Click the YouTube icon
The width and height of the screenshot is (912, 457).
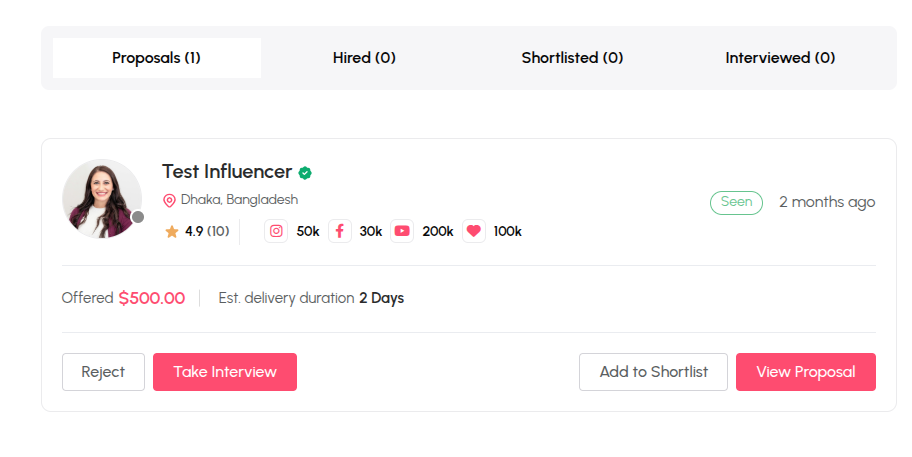[x=402, y=231]
